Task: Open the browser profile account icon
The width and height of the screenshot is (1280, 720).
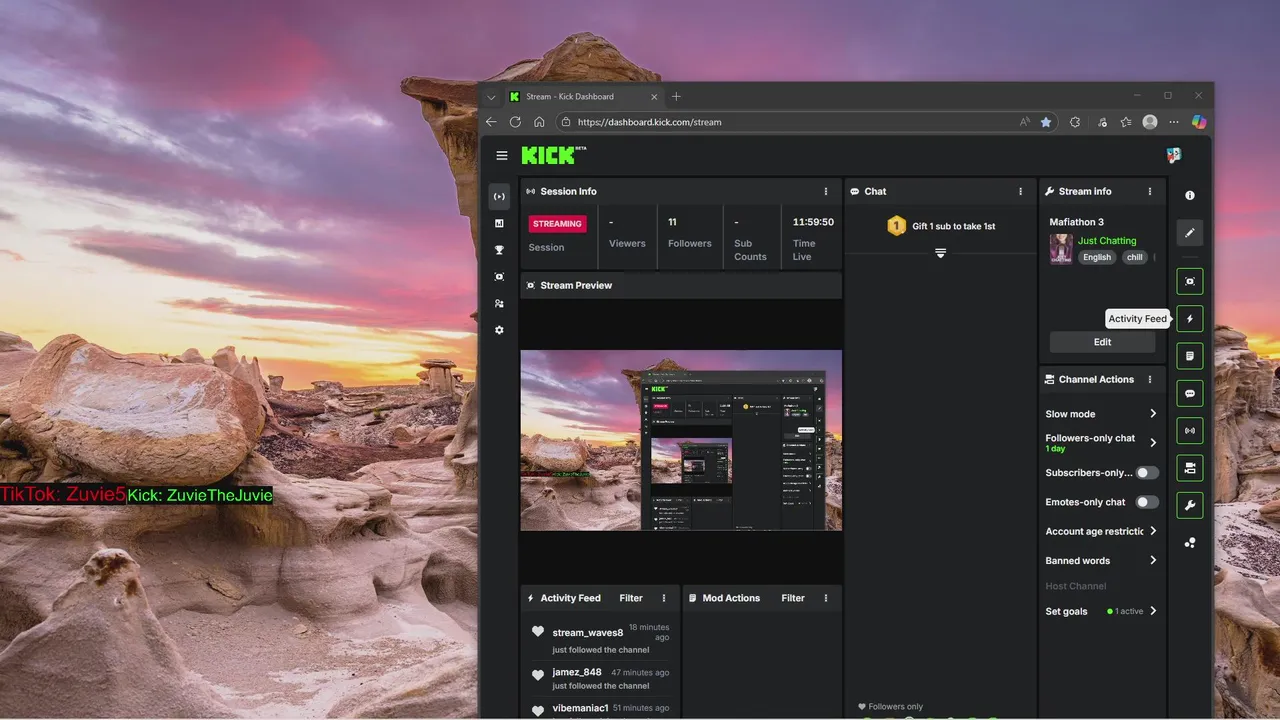Action: tap(1150, 122)
